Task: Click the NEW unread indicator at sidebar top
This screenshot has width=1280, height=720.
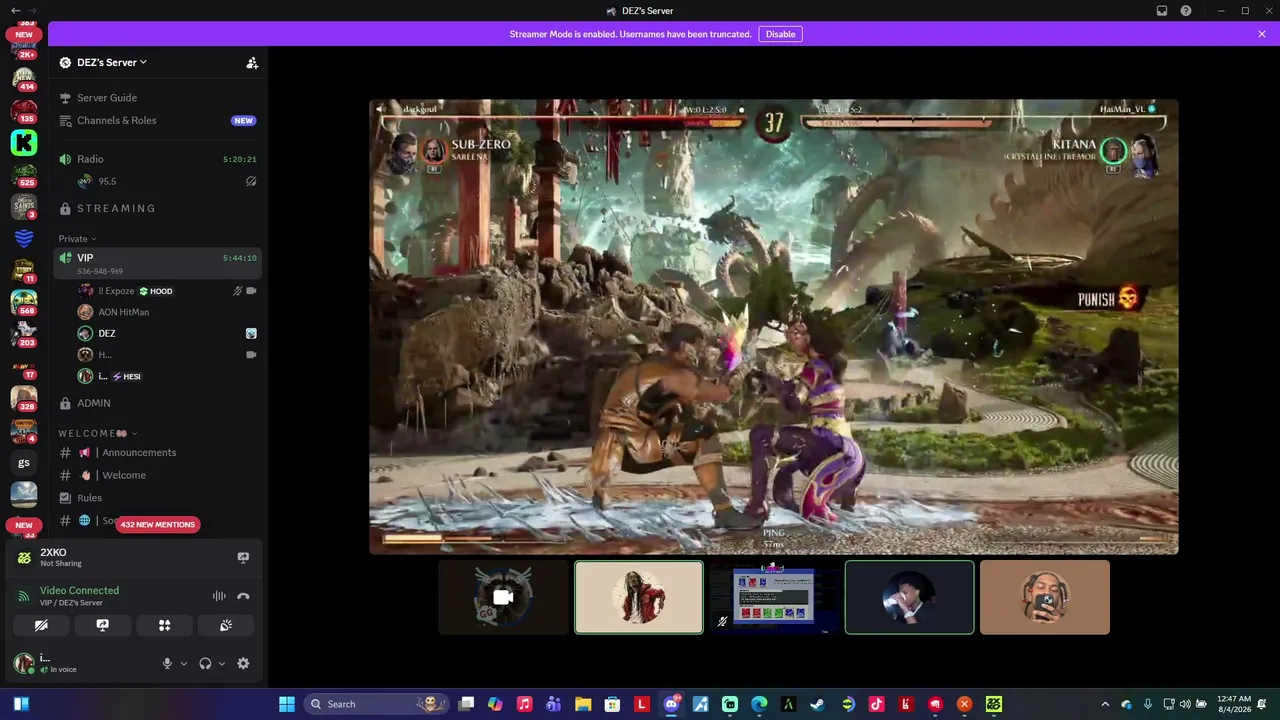Action: coord(24,34)
